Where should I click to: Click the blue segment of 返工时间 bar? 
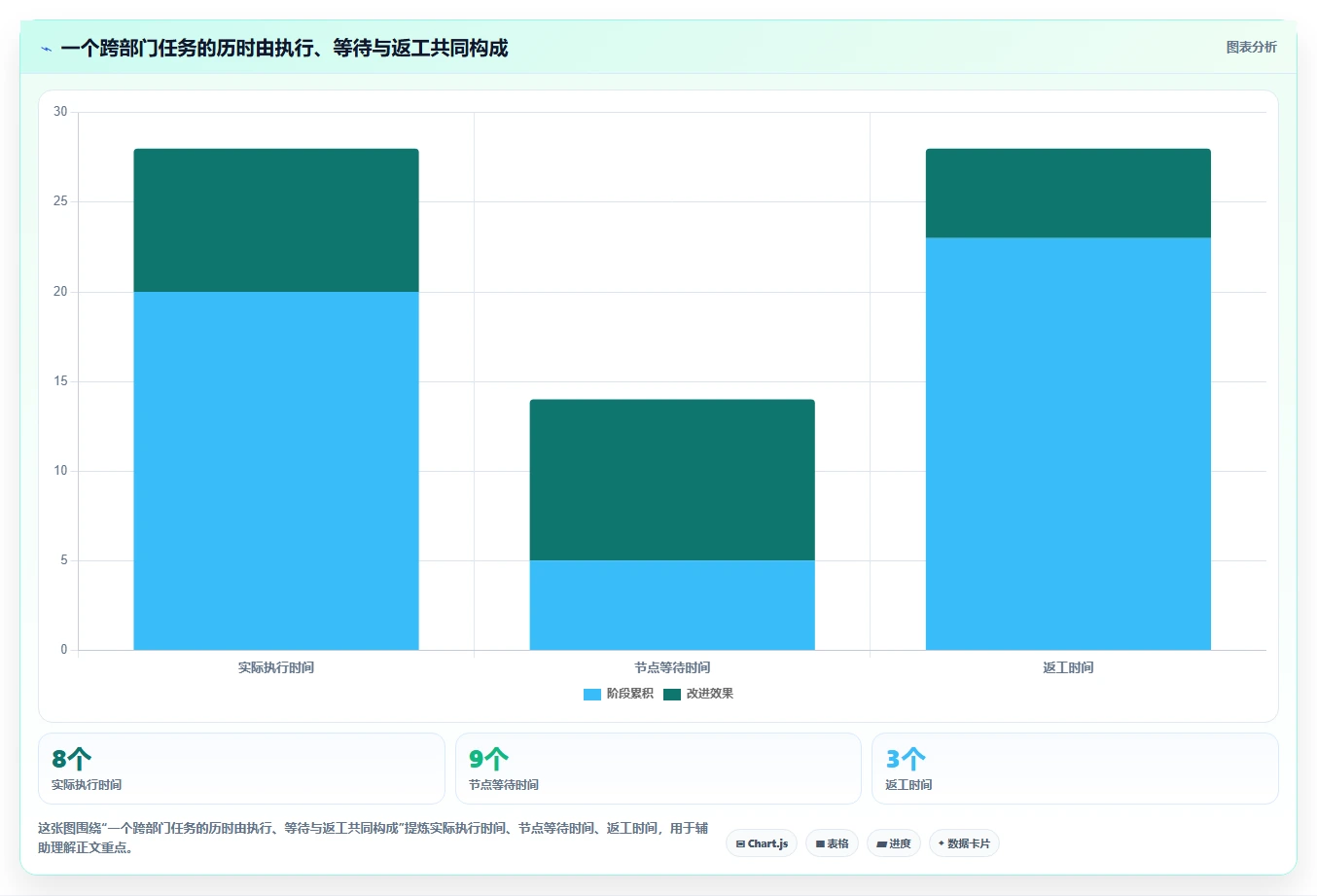tap(1068, 444)
